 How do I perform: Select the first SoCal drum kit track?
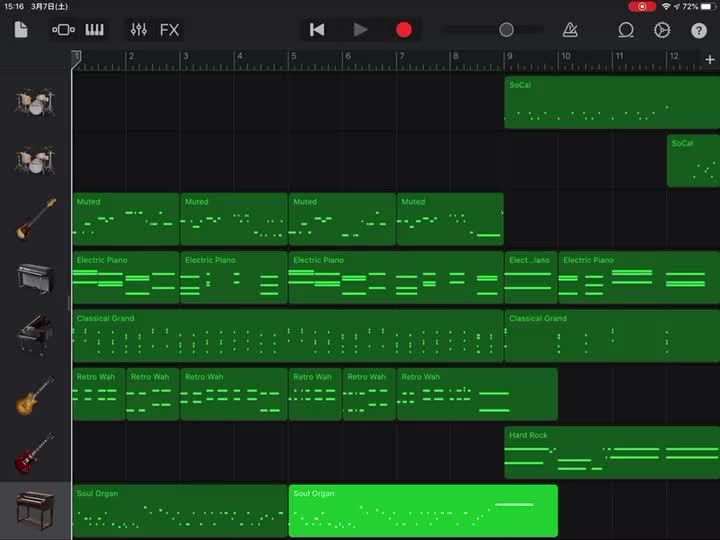(35, 102)
